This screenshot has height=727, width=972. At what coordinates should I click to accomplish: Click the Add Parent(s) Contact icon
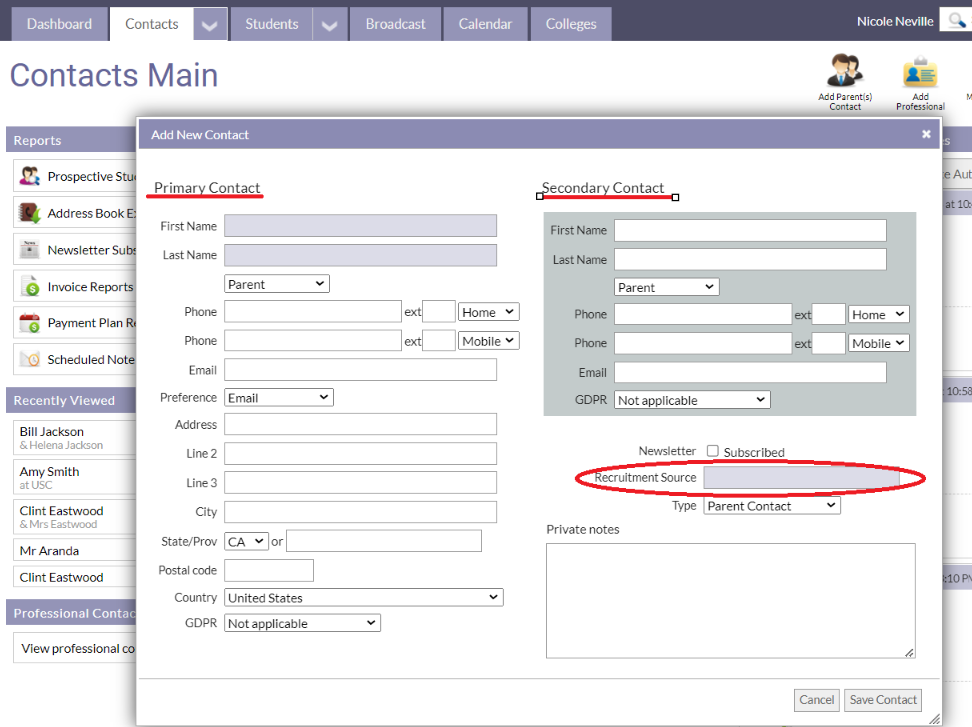click(x=844, y=70)
